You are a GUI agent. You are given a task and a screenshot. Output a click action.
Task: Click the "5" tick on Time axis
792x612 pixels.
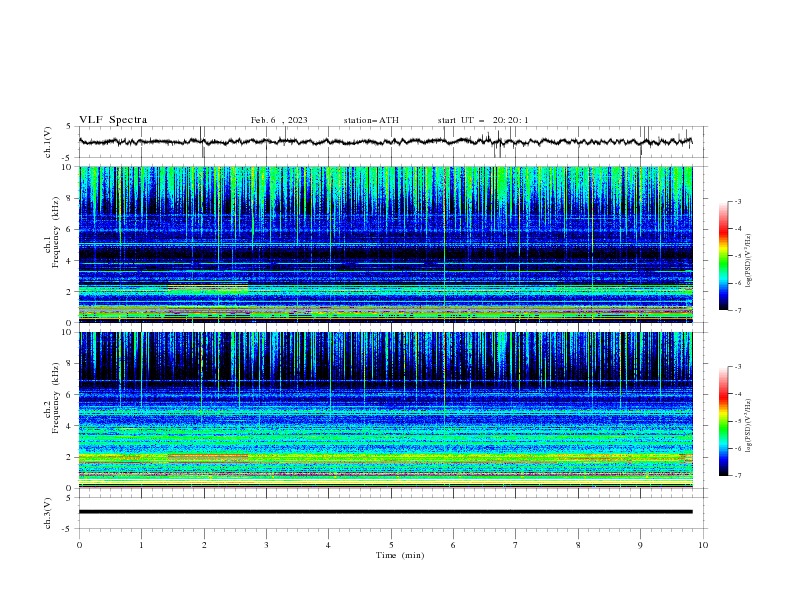click(x=391, y=545)
